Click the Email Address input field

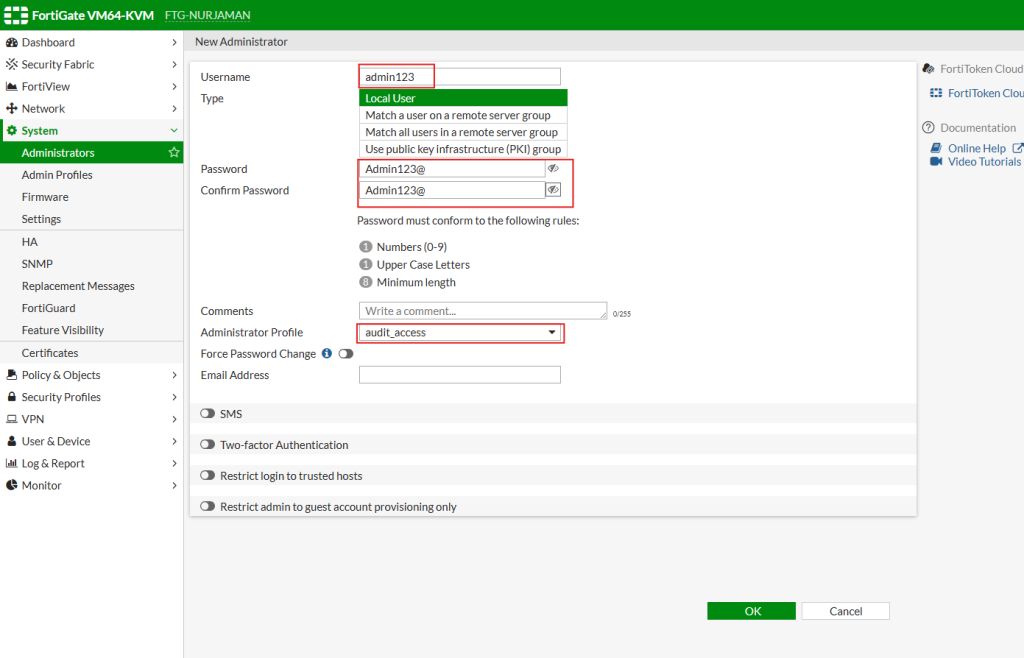[460, 375]
